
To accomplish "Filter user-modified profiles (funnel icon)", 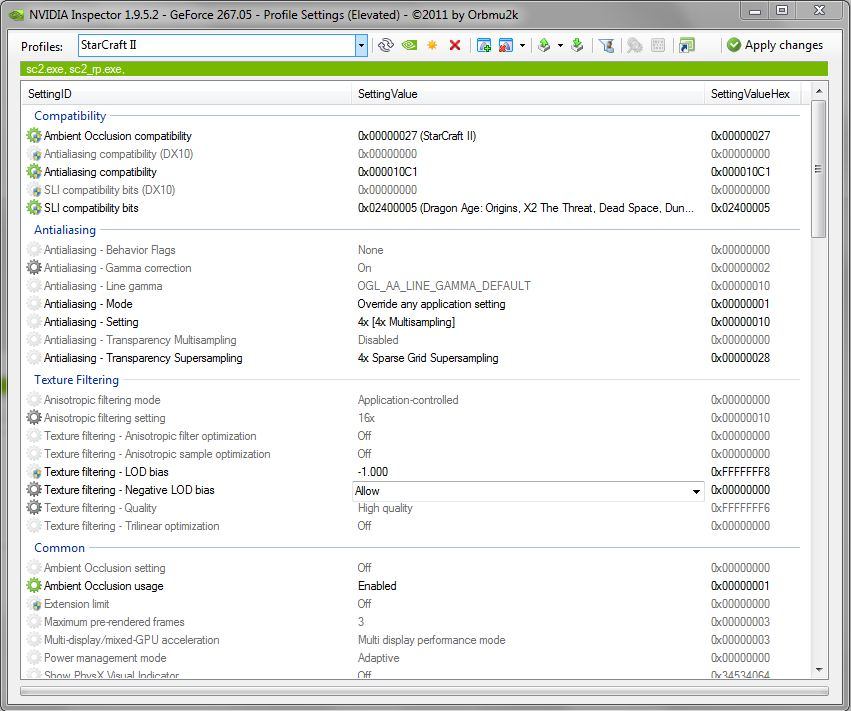I will pyautogui.click(x=606, y=45).
